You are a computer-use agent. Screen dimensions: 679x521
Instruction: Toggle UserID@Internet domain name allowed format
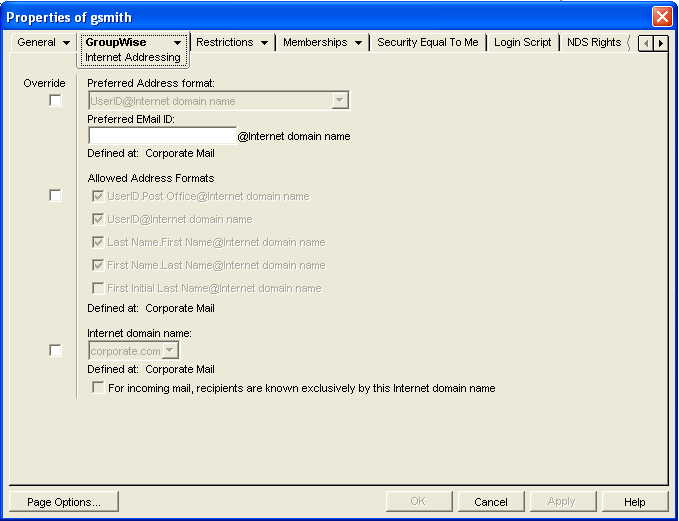(98, 219)
